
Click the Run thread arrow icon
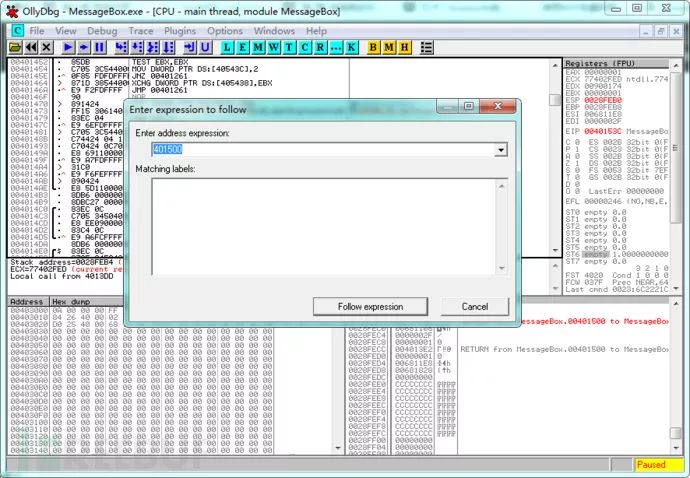84,47
